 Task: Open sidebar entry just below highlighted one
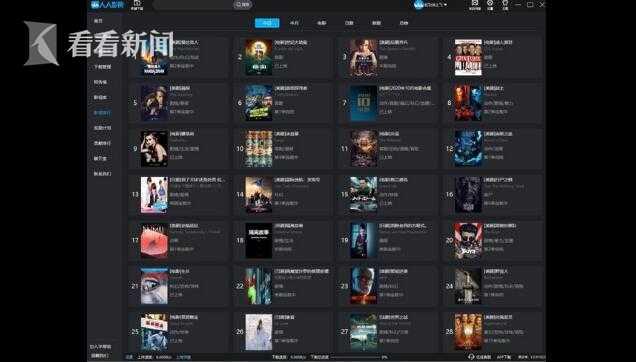click(x=102, y=128)
